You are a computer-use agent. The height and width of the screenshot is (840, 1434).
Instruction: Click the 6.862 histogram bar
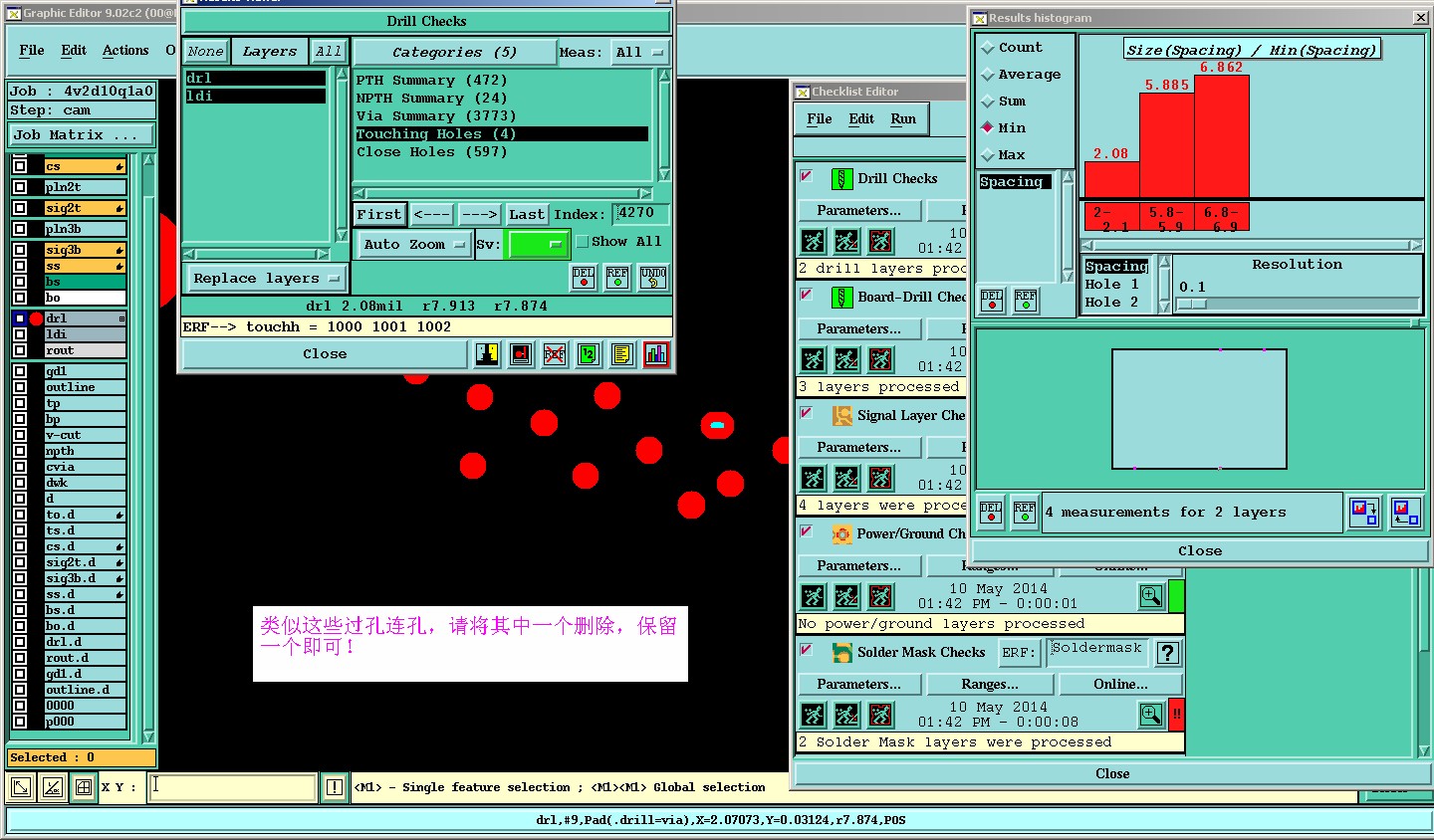point(1222,136)
